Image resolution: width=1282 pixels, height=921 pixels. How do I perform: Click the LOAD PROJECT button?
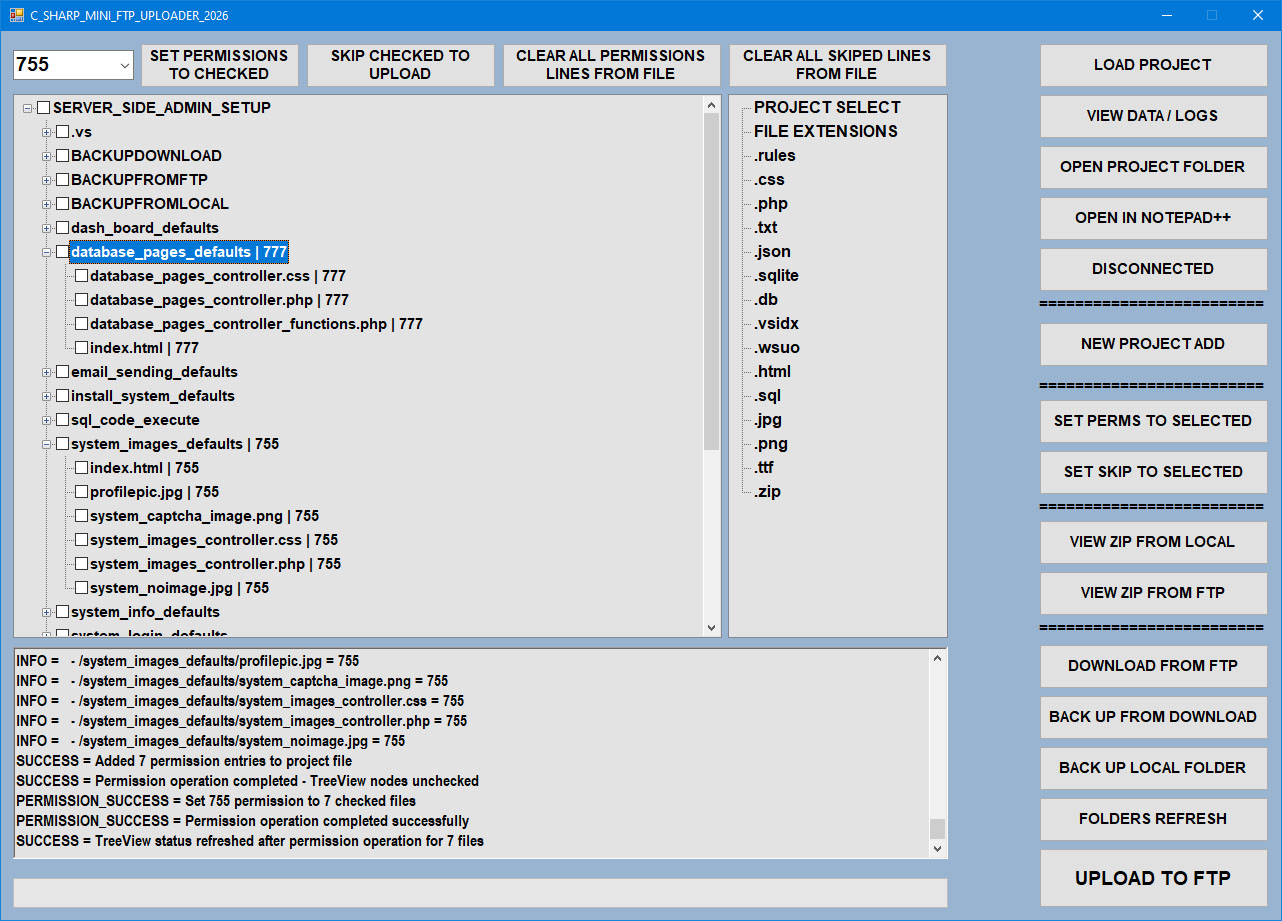[1153, 65]
